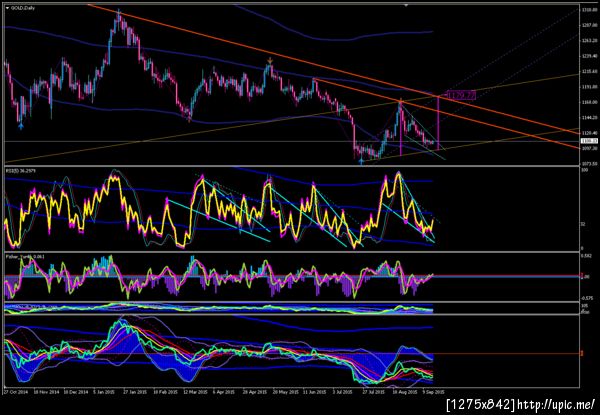Image resolution: width=600 pixels, height=415 pixels.
Task: Select the gray chart shift triangle at top border
Action: point(406,5)
